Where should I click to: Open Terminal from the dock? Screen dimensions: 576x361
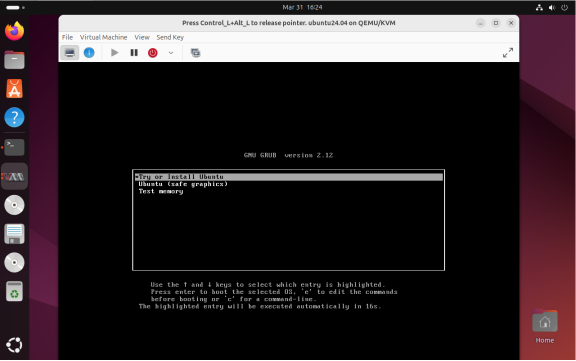pyautogui.click(x=14, y=147)
